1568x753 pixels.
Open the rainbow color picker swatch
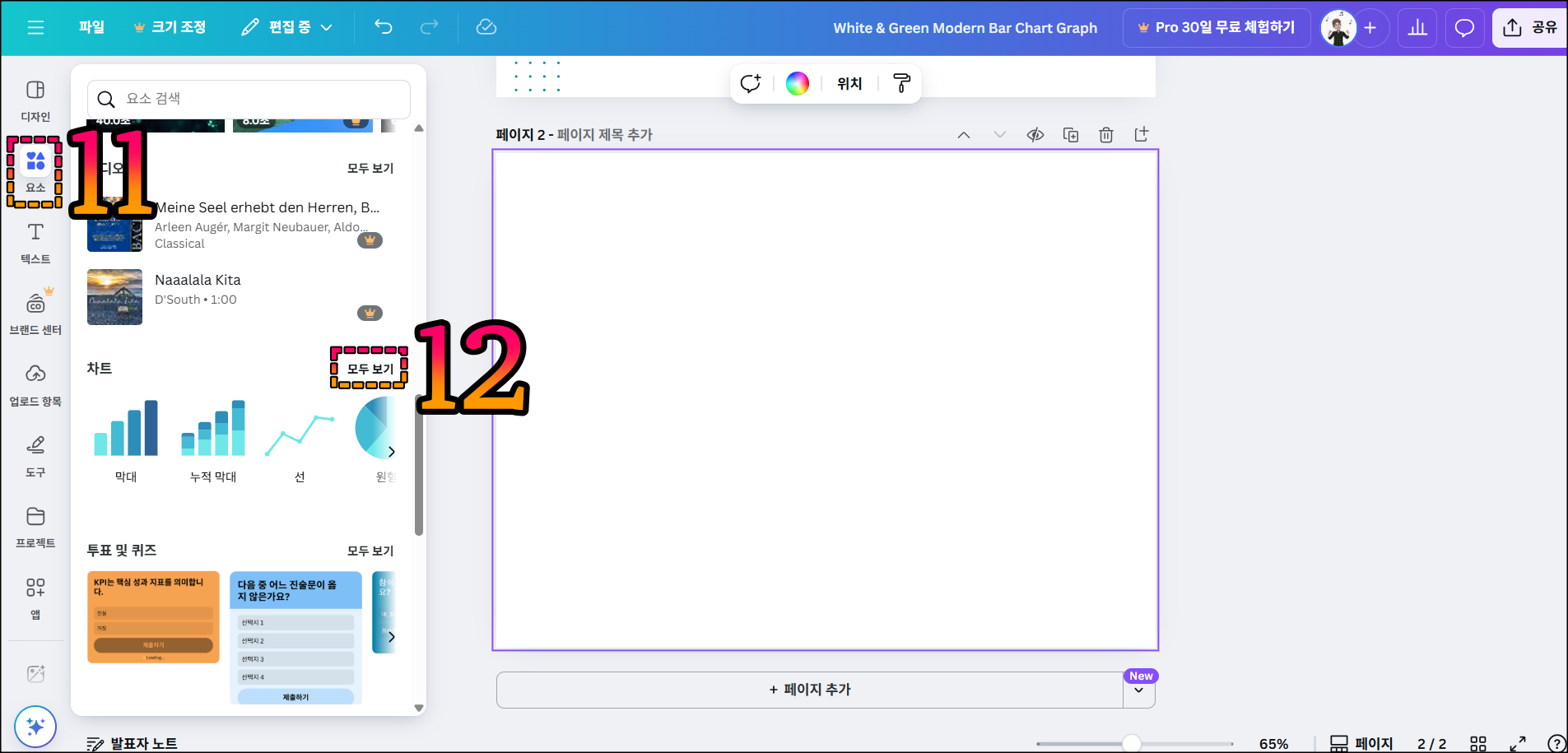[x=798, y=83]
